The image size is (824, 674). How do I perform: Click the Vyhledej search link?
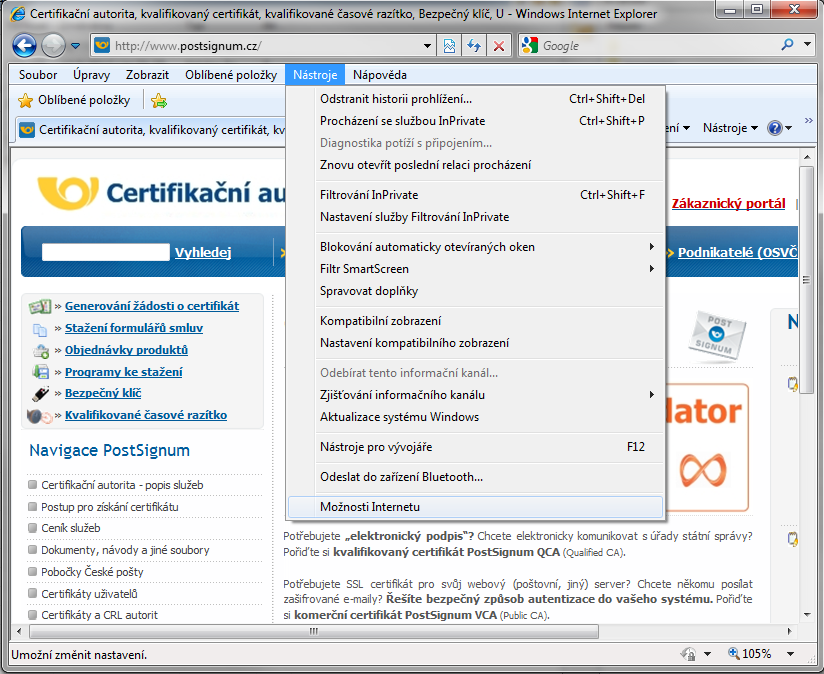pos(203,253)
